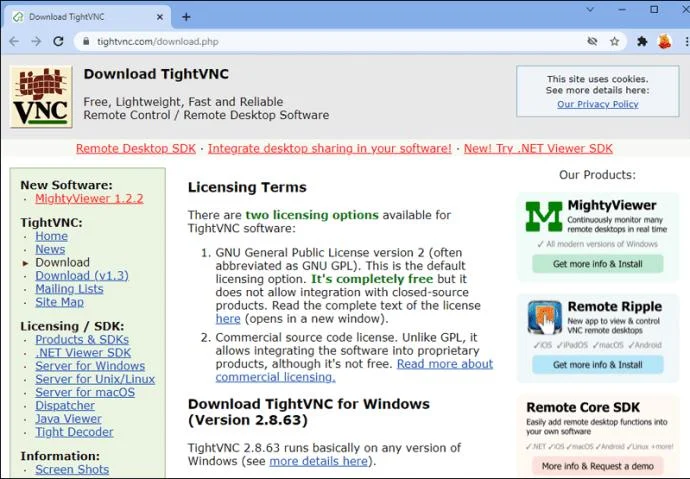Image resolution: width=690 pixels, height=479 pixels.
Task: Open .NET Viewer SDK sidebar link
Action: (83, 353)
